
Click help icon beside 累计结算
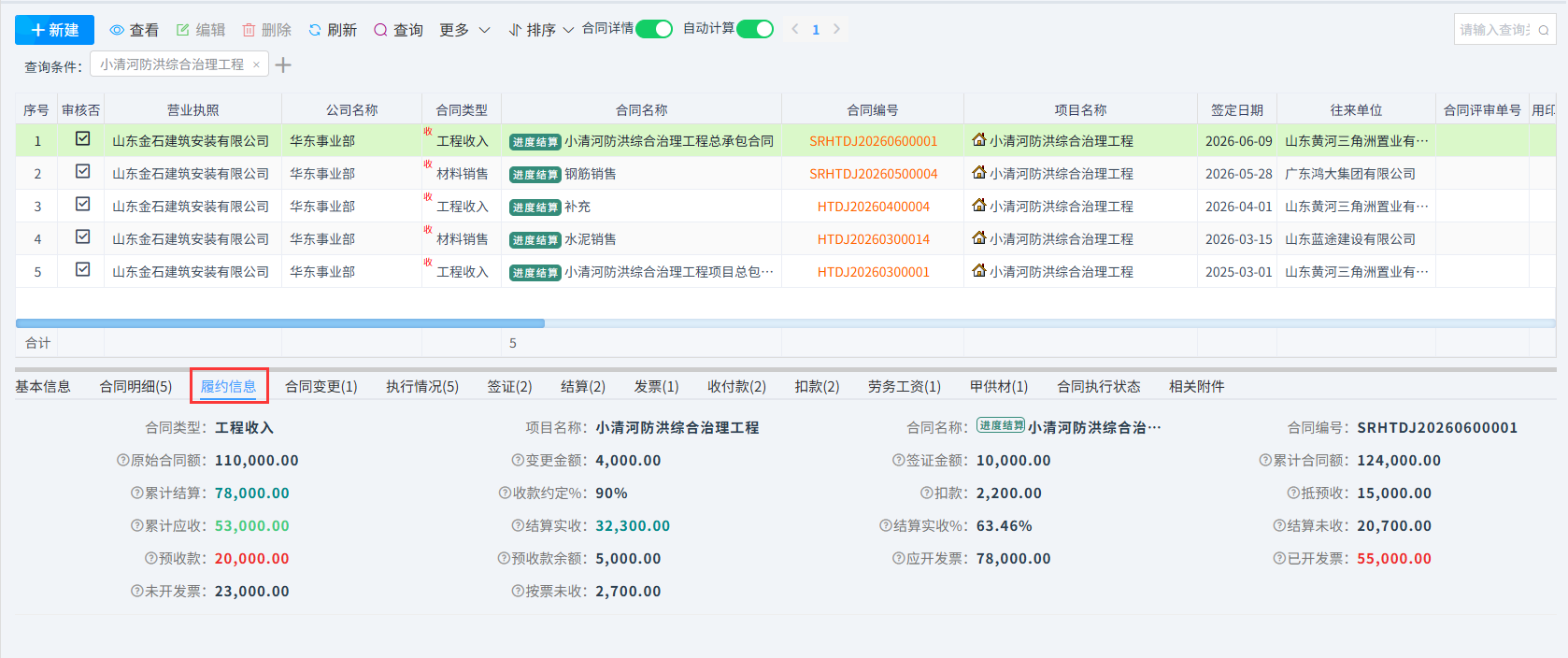(x=137, y=493)
